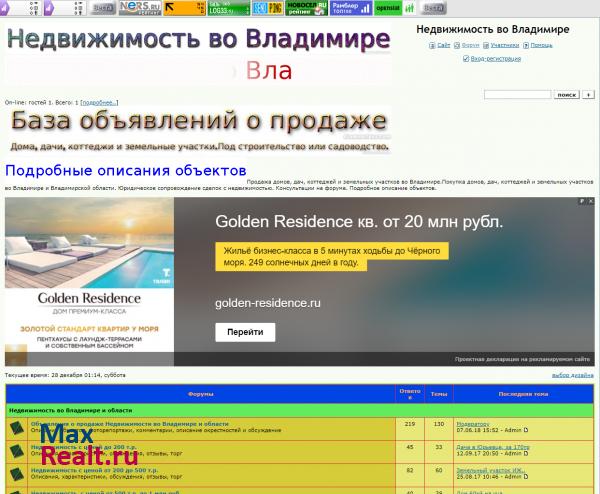Click the folder icon of до 200 т.р. row
The height and width of the screenshot is (494, 600).
point(17,452)
